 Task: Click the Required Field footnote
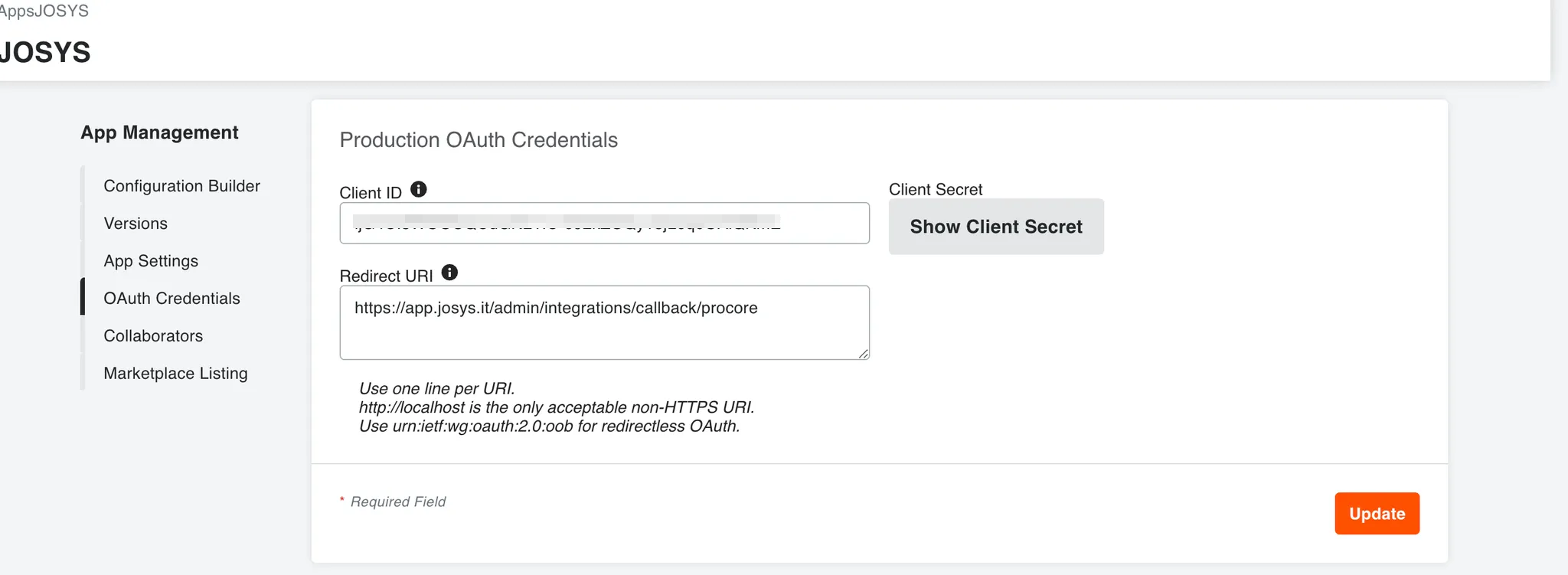tap(397, 501)
